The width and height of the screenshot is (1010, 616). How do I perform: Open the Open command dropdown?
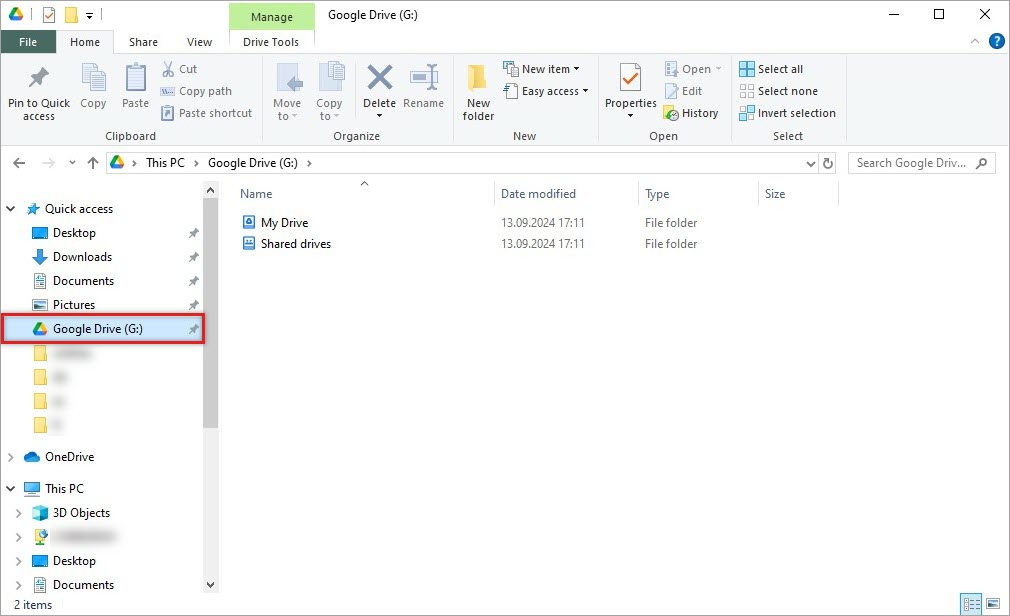pyautogui.click(x=719, y=69)
